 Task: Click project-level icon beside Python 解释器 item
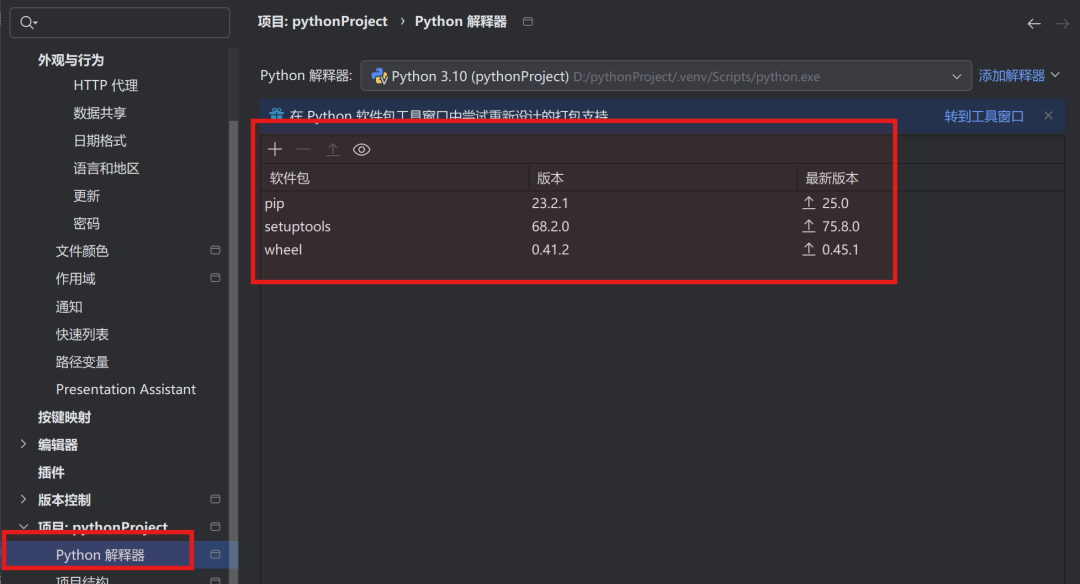(215, 554)
